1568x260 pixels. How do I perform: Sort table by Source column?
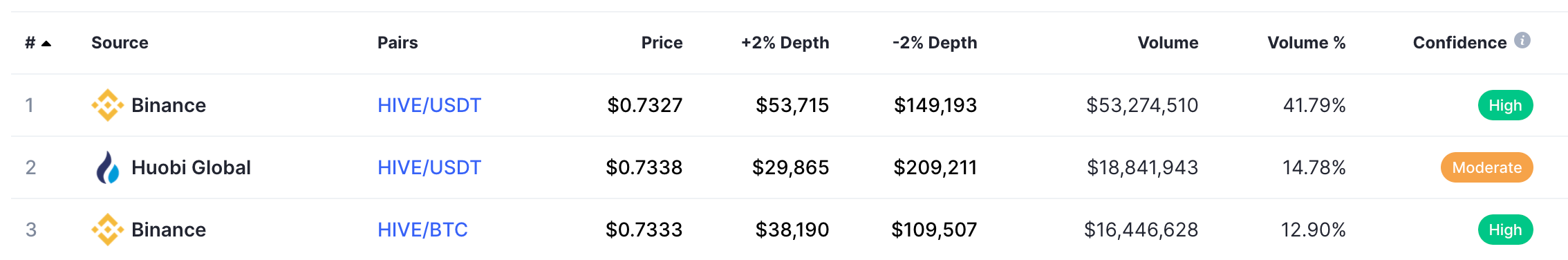(120, 43)
